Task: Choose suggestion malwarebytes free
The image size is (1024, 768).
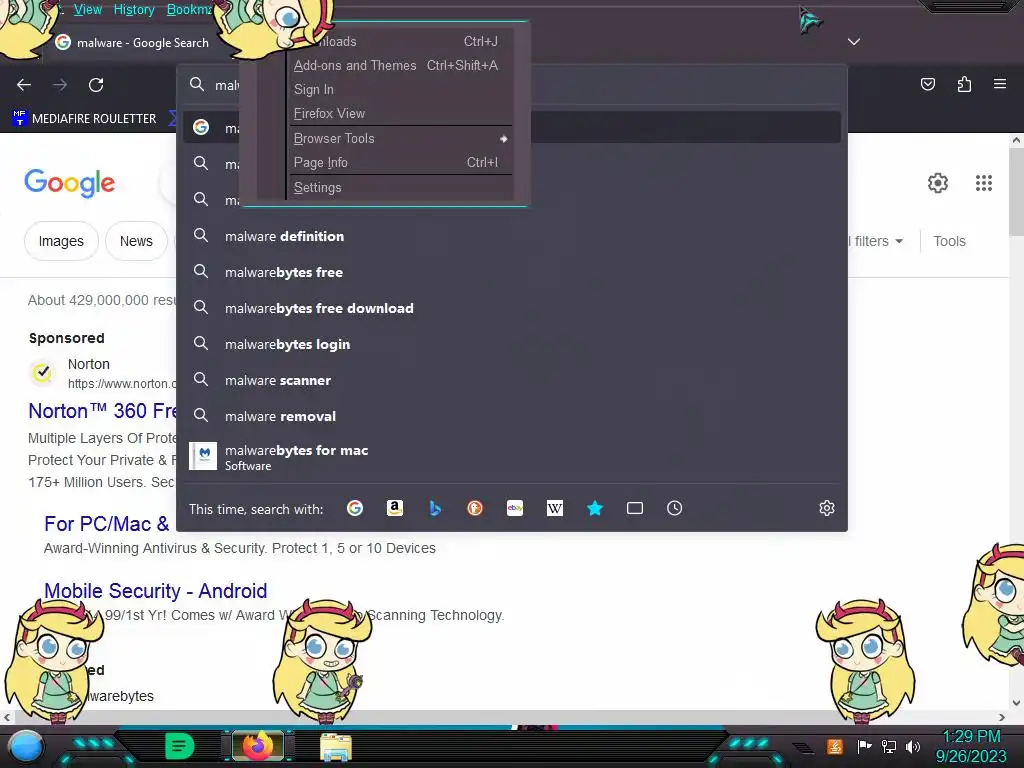Action: pos(512,272)
